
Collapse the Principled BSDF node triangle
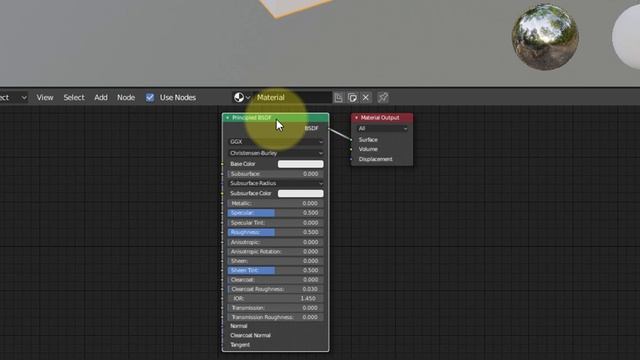point(228,118)
